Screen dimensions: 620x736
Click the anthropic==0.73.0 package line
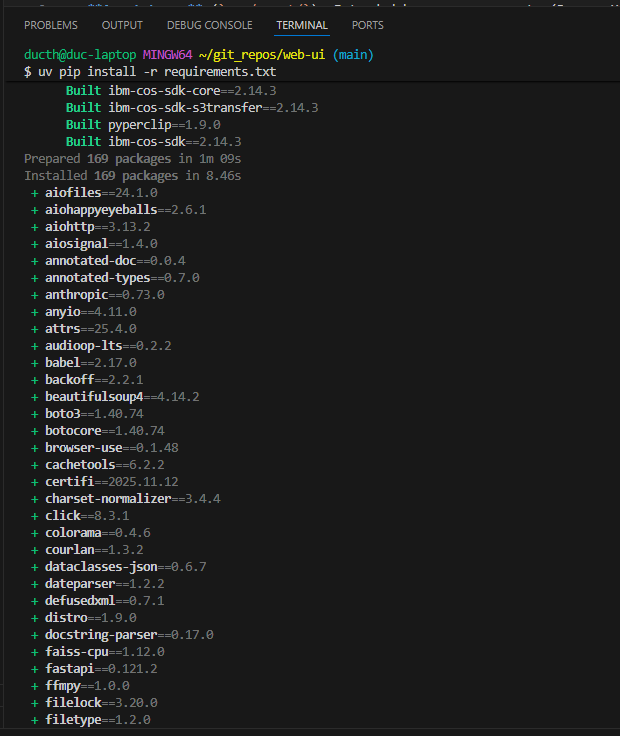click(x=104, y=294)
